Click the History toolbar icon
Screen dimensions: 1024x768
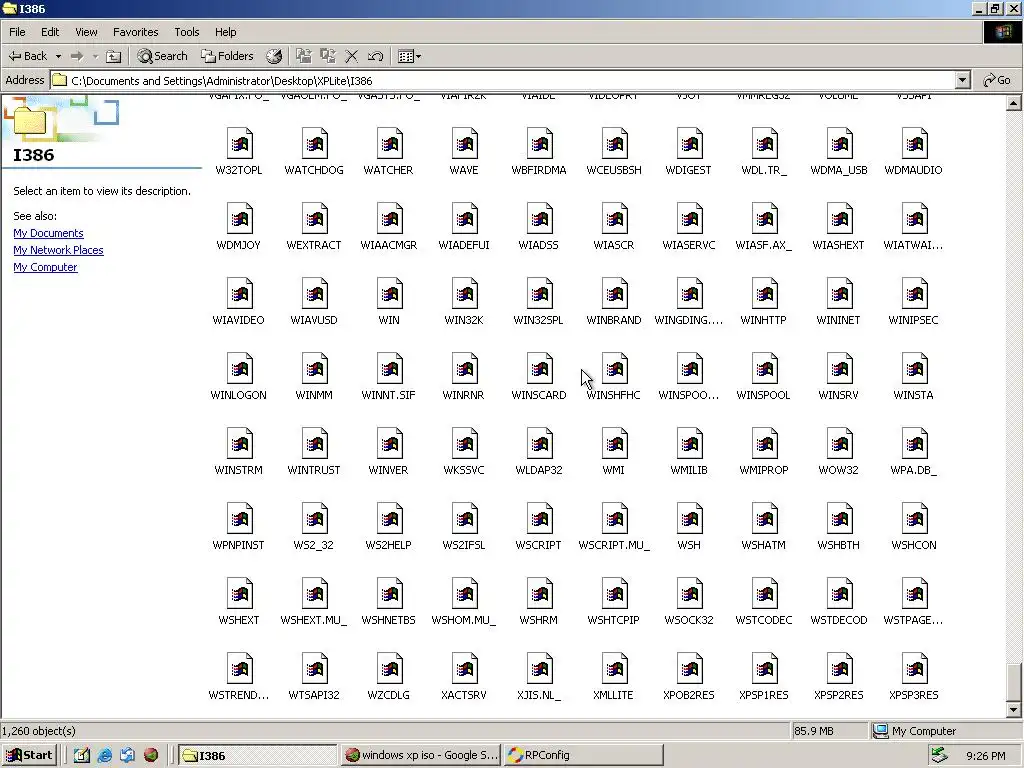274,56
